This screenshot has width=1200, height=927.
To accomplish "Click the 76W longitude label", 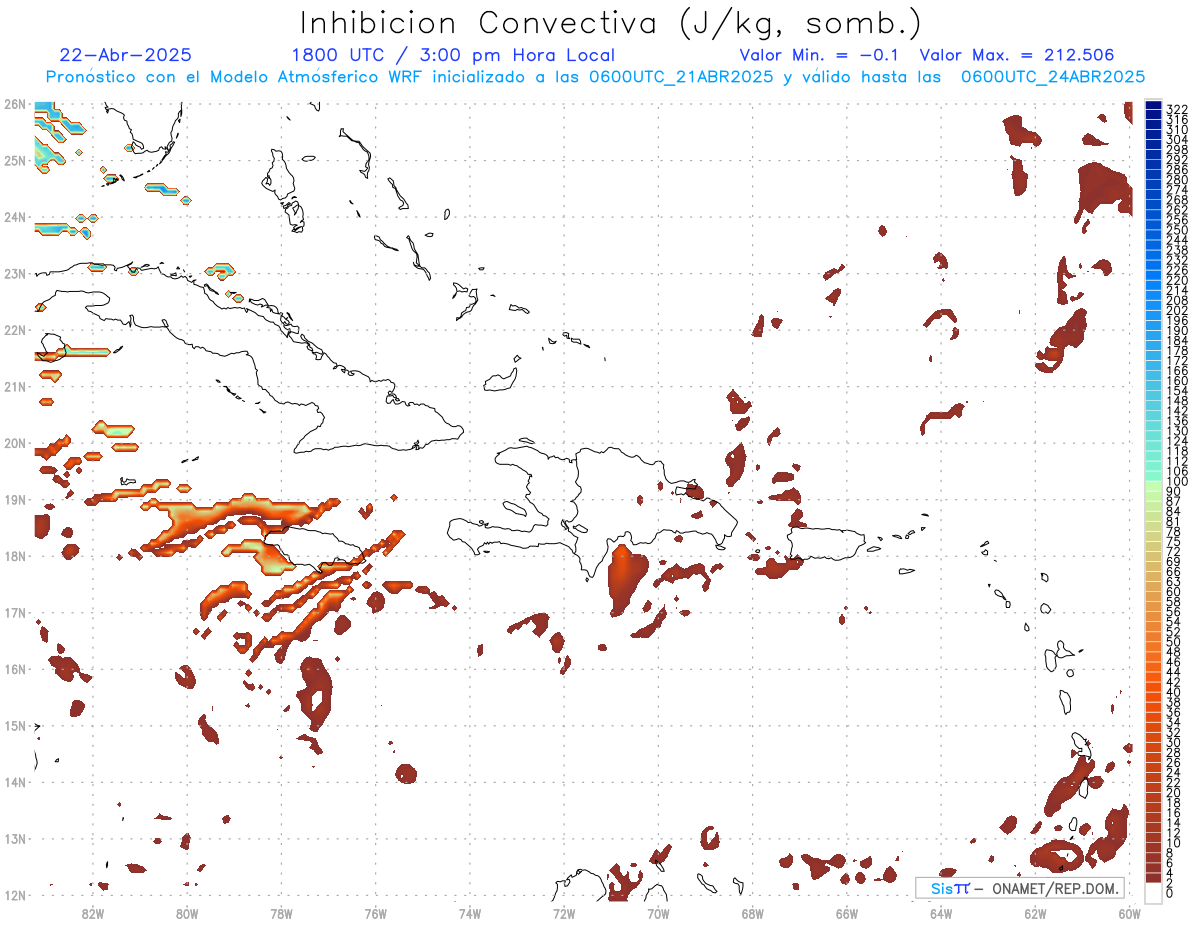I will point(376,912).
